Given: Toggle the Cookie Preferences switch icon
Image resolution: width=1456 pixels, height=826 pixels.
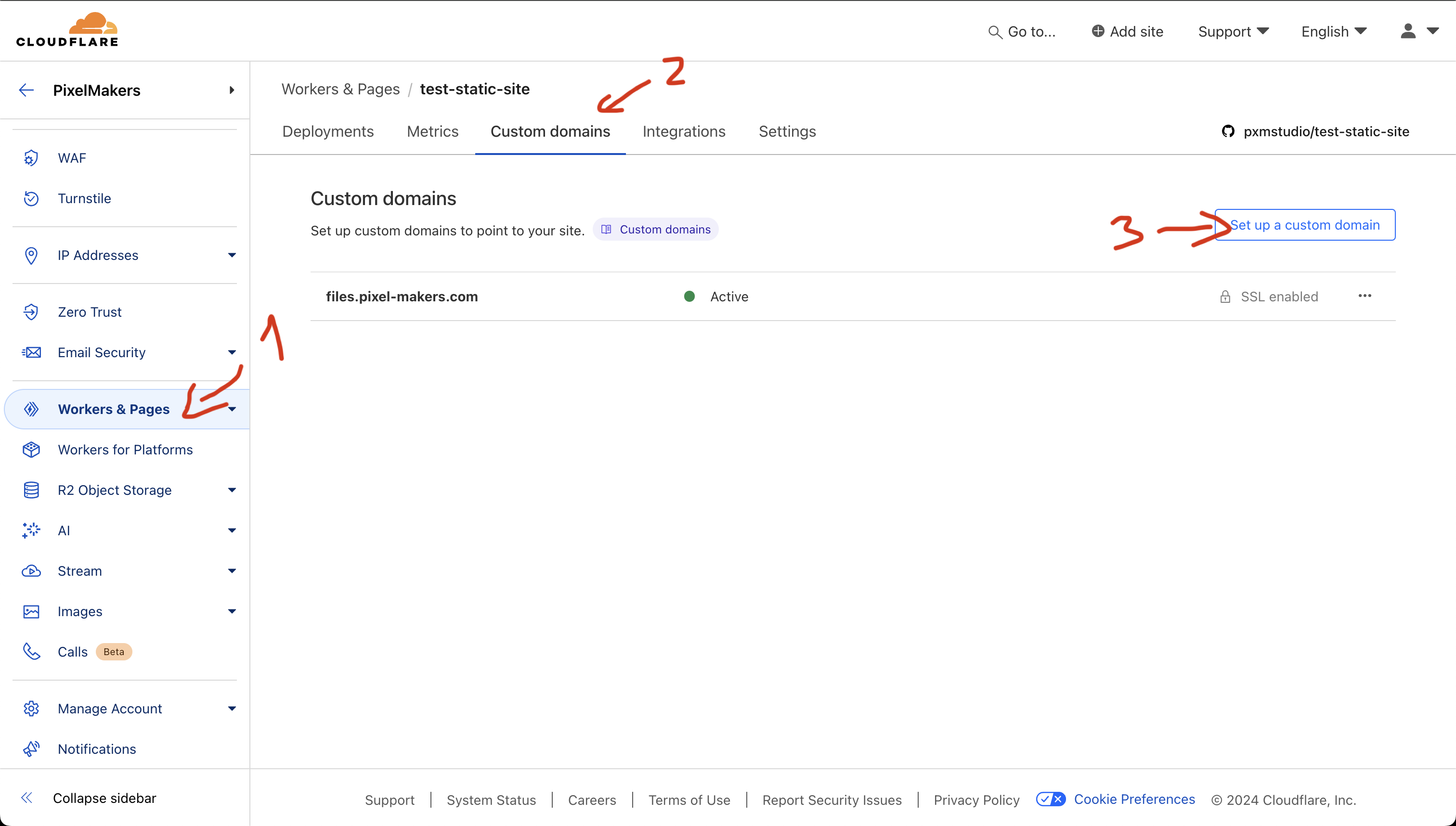Looking at the screenshot, I should [x=1050, y=800].
